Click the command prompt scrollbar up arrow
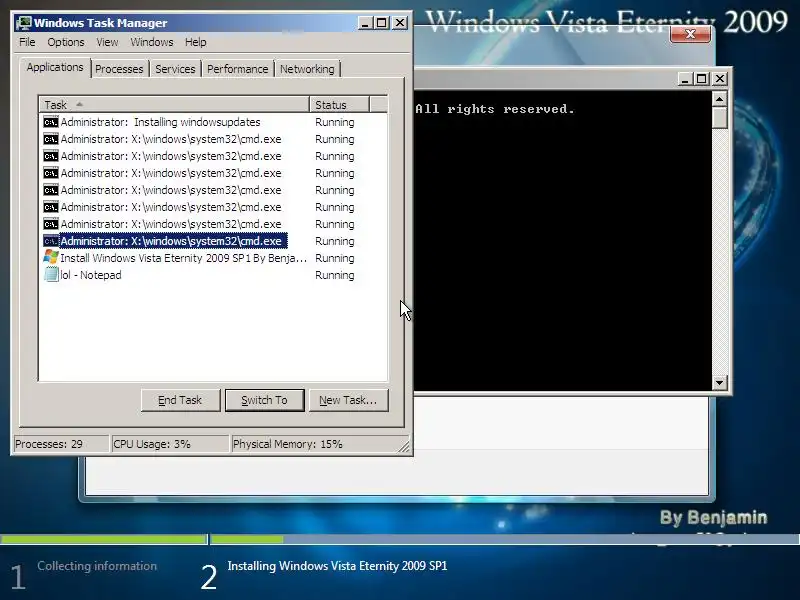Screen dimensions: 800x600 click(719, 99)
